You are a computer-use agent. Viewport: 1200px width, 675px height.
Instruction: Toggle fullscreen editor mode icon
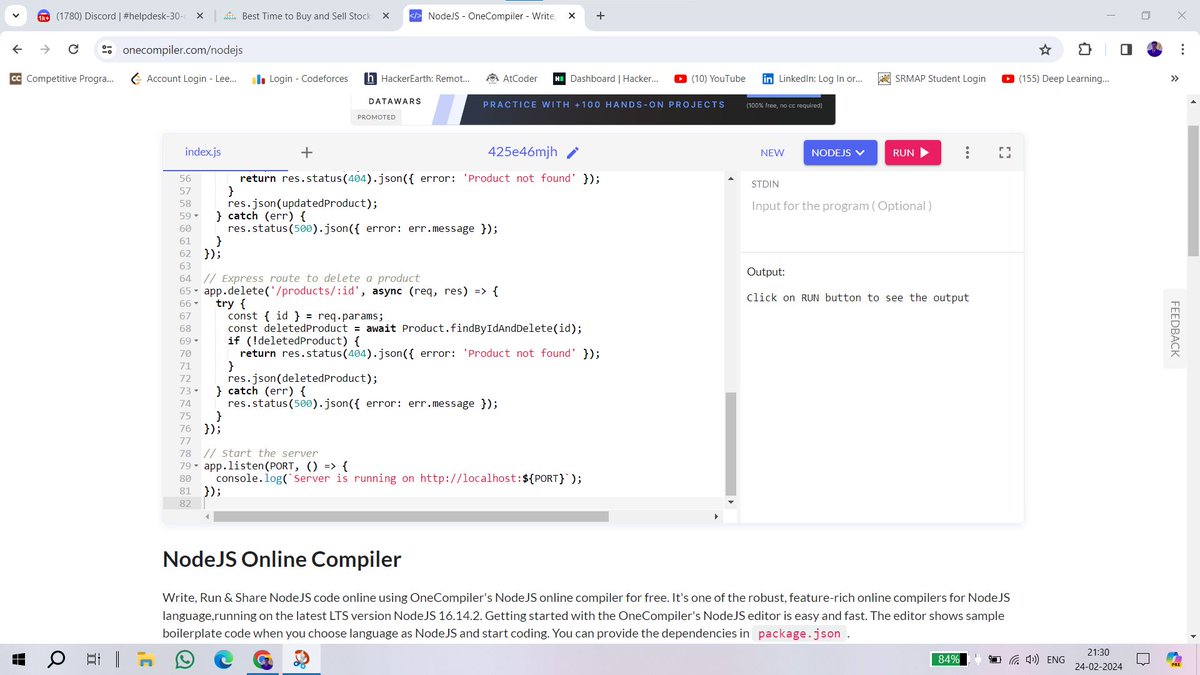[x=1005, y=153]
